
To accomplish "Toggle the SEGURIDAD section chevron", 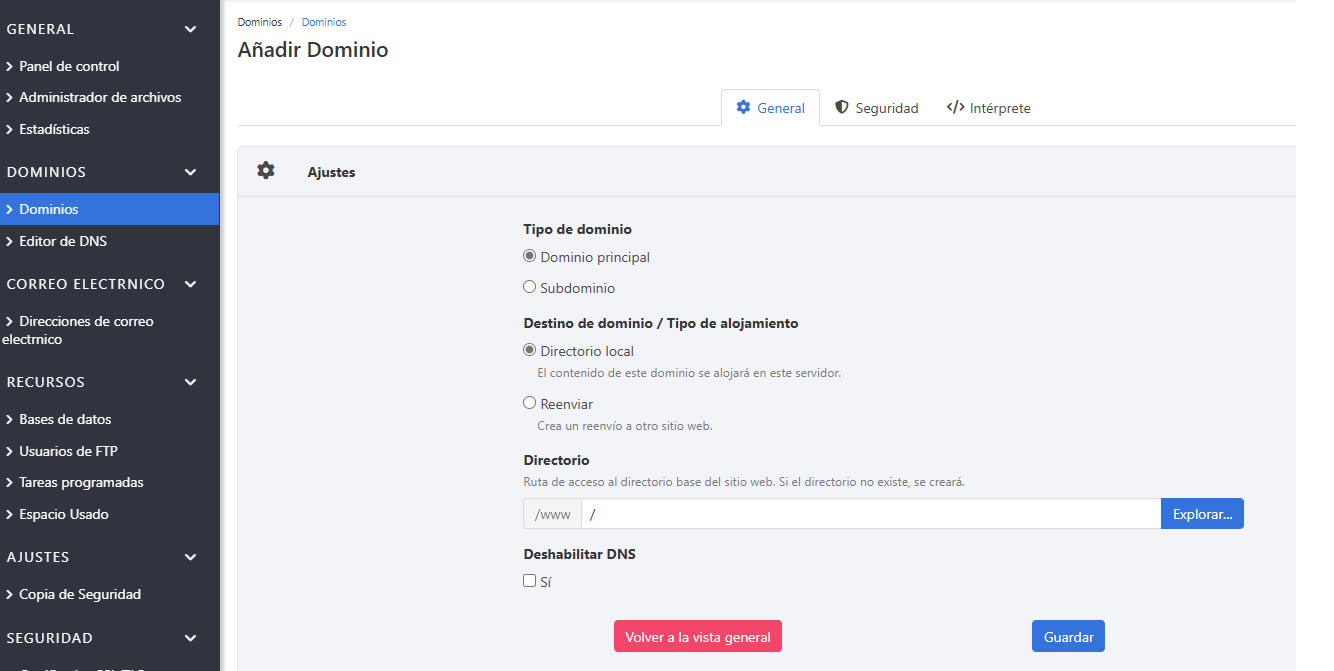I will (x=190, y=638).
